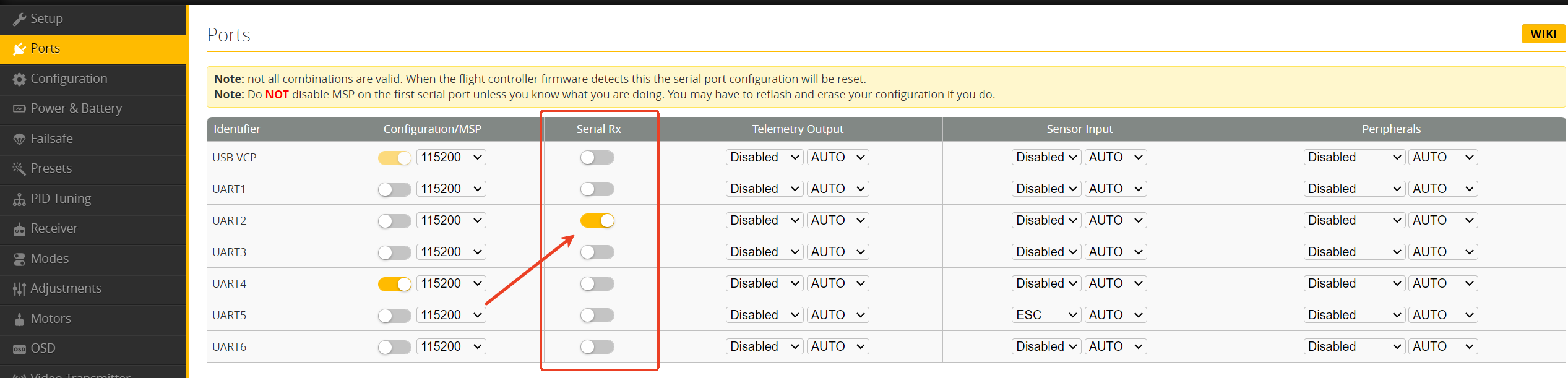Viewport: 1568px width, 378px height.
Task: Go to the Adjustments section
Action: pos(66,288)
